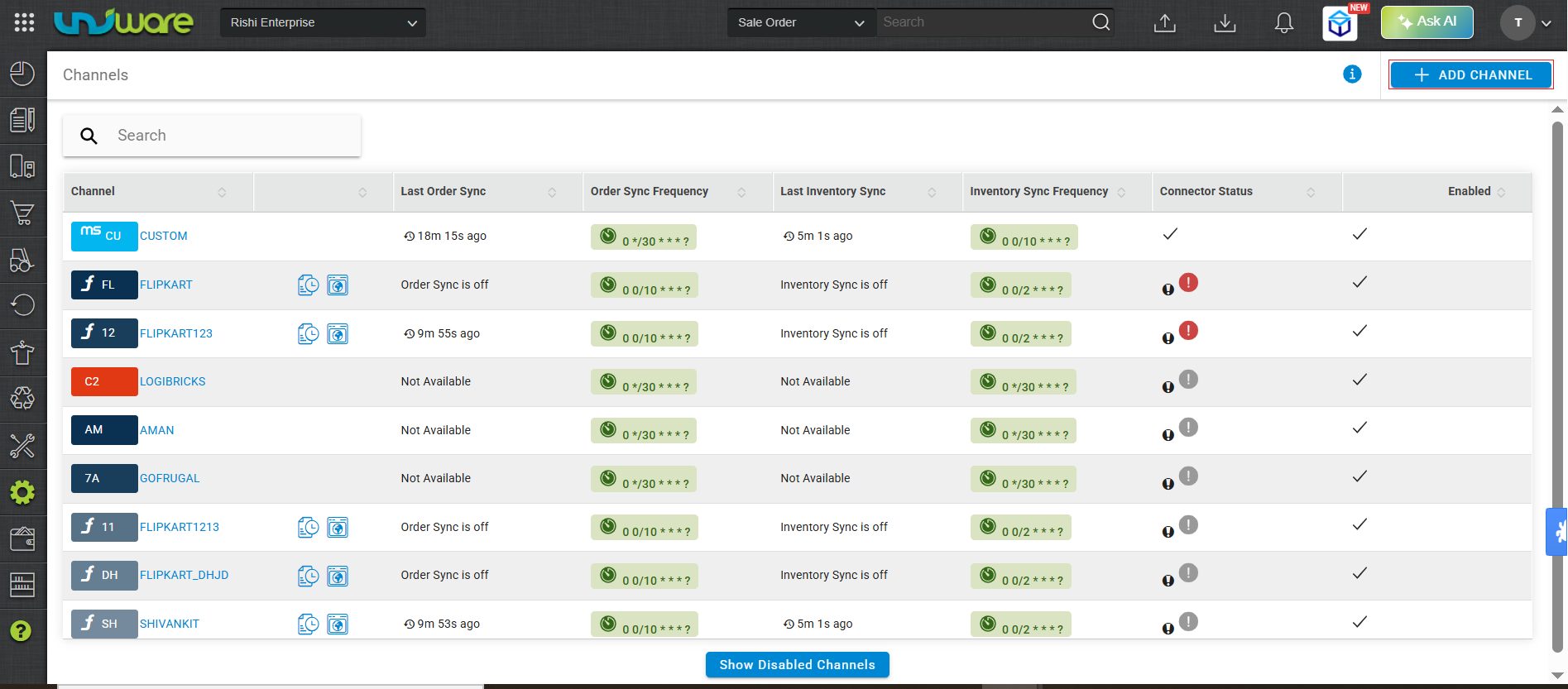Click the clock sync icon for FLIPKART
This screenshot has width=1568, height=689.
tap(308, 285)
